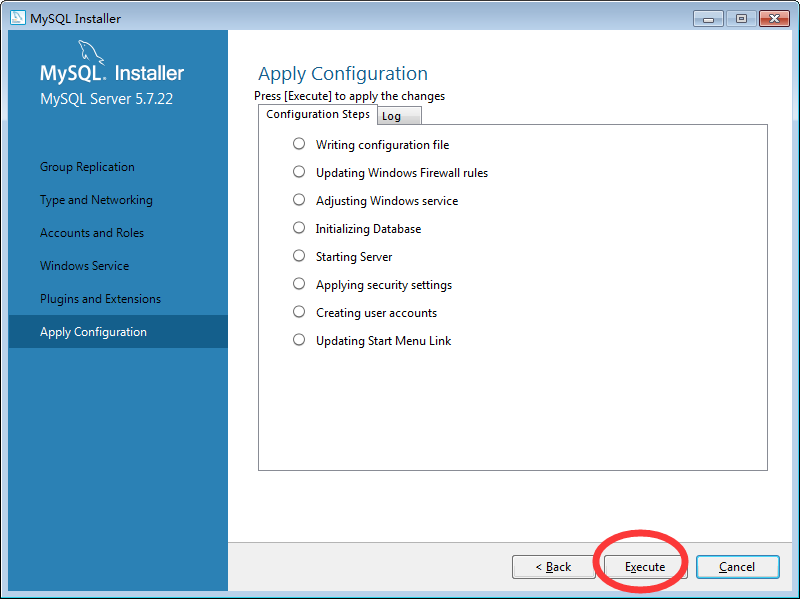The image size is (800, 599).
Task: Open the Group Replication sidebar step
Action: pos(87,167)
